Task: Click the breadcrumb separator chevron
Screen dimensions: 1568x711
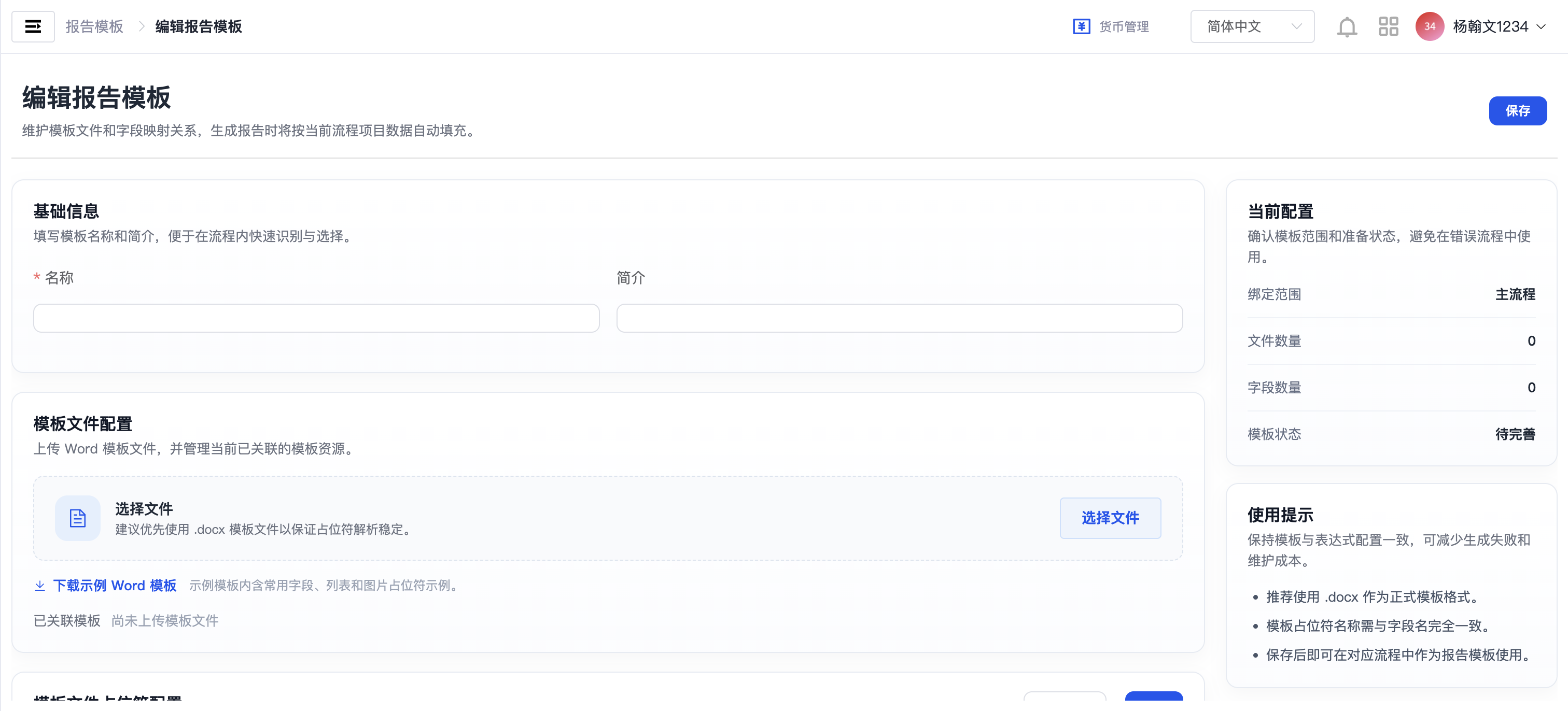Action: point(141,27)
